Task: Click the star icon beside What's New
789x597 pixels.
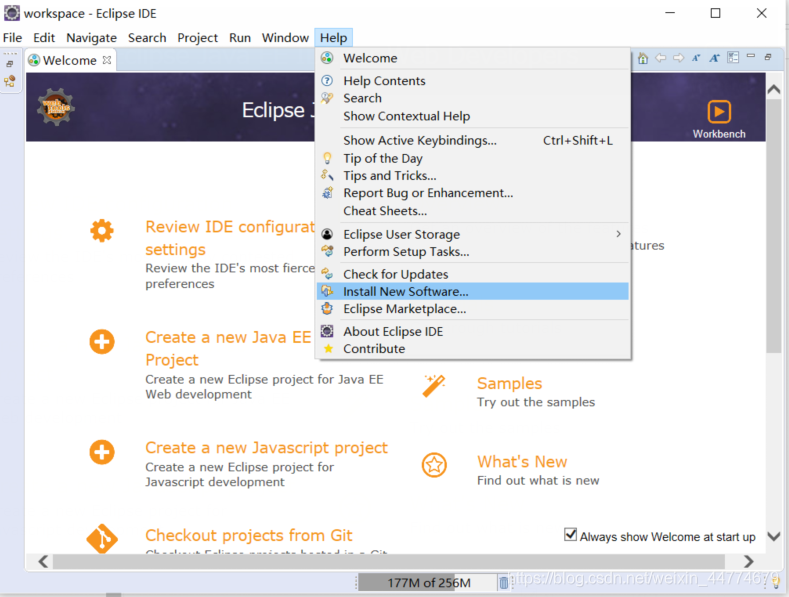Action: [x=434, y=465]
